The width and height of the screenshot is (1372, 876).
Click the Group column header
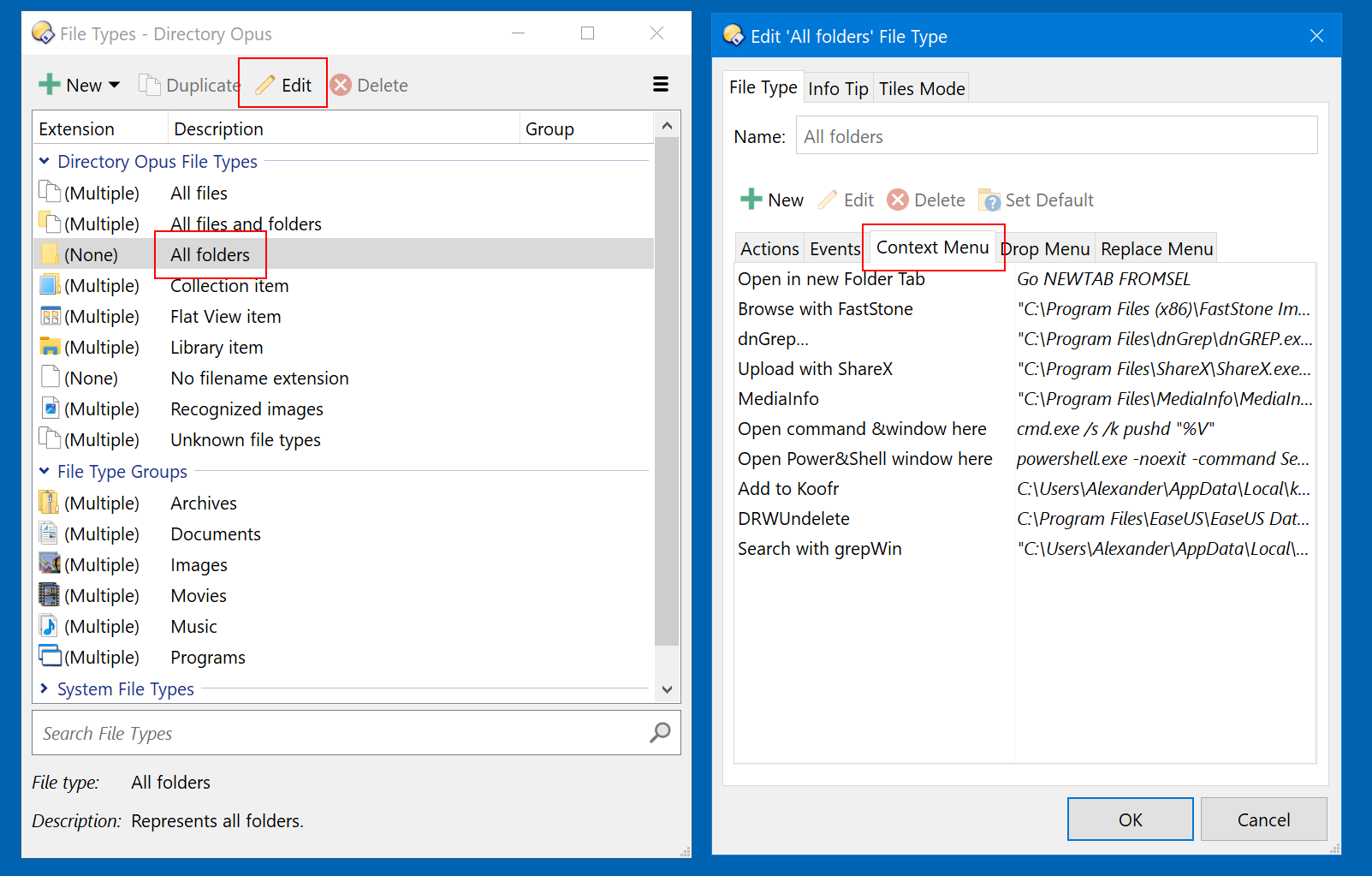pyautogui.click(x=586, y=128)
